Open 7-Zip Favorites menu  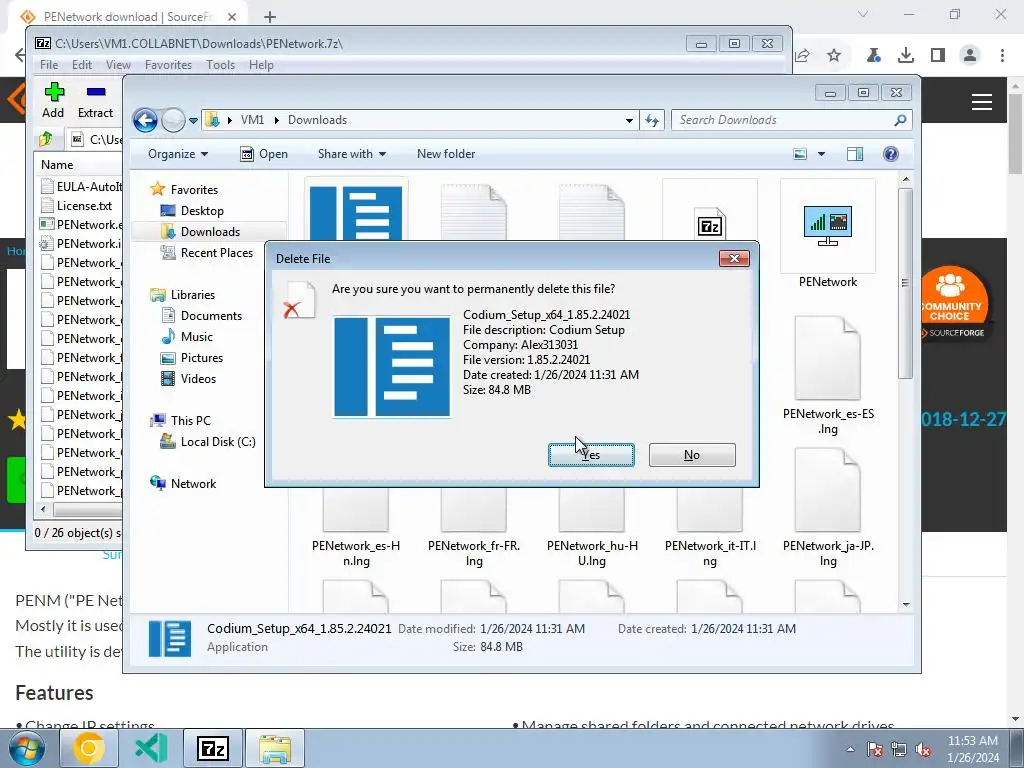pos(168,65)
